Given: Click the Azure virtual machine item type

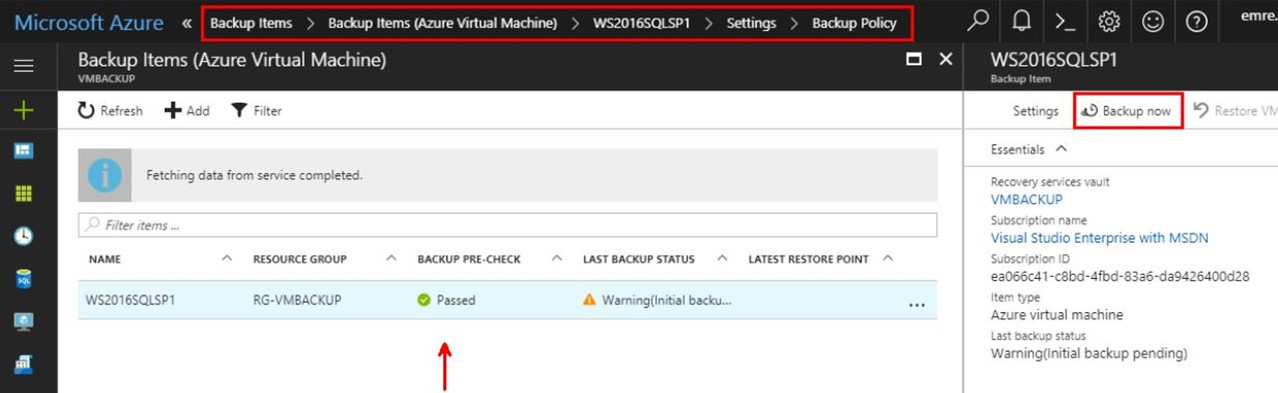Looking at the screenshot, I should click(x=1057, y=315).
